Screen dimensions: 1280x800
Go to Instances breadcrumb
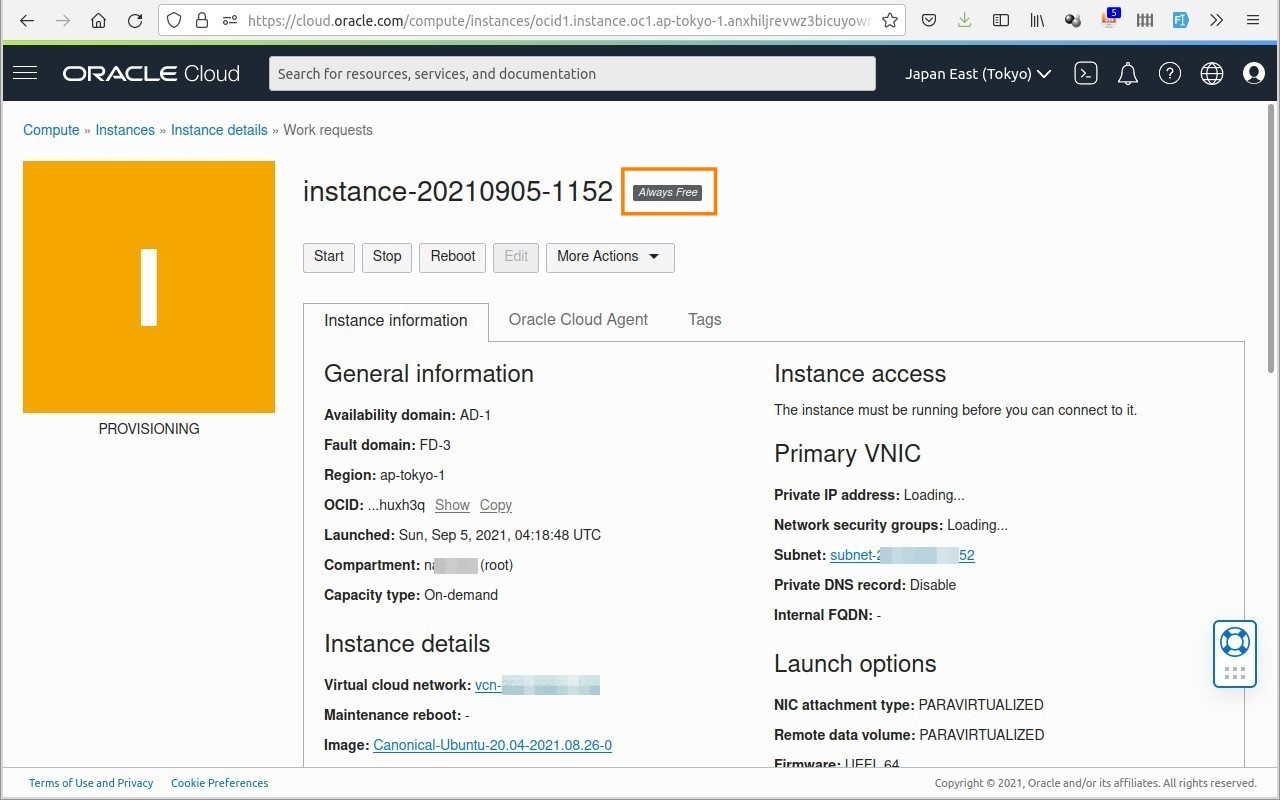click(125, 130)
